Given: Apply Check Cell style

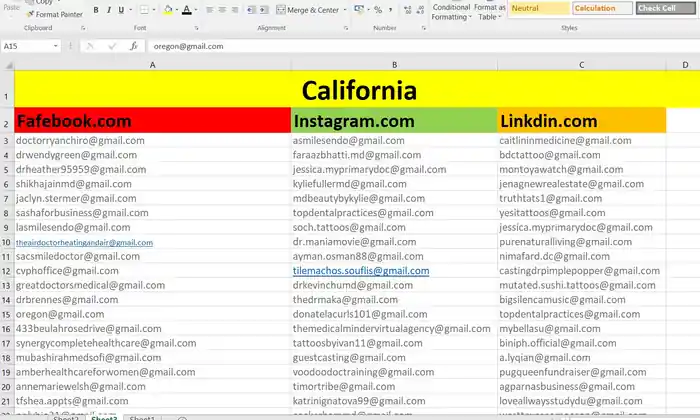Looking at the screenshot, I should click(x=665, y=8).
